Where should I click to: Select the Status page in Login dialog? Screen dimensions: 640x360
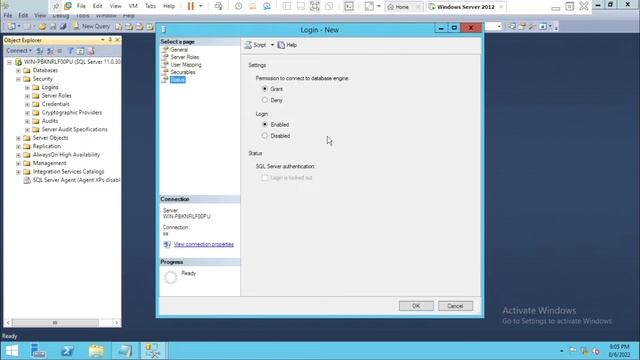[x=178, y=80]
